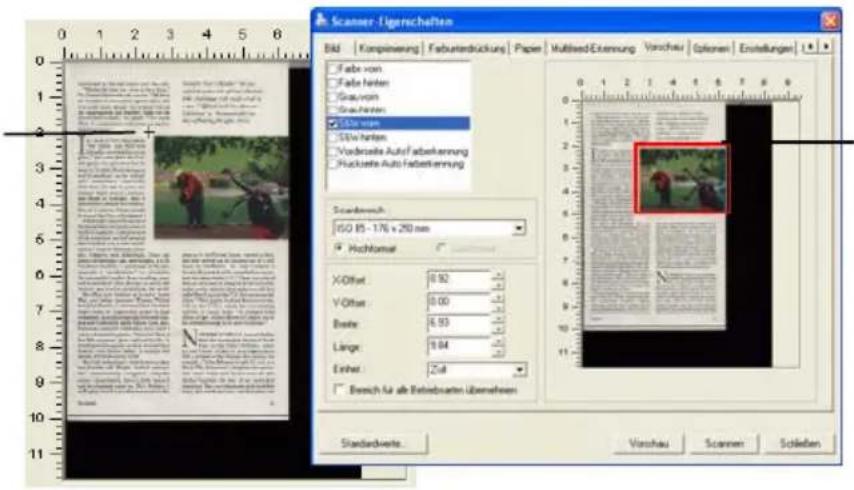Open the 'Farbunterdrückung' tab
This screenshot has height=490, width=854.
(x=467, y=48)
